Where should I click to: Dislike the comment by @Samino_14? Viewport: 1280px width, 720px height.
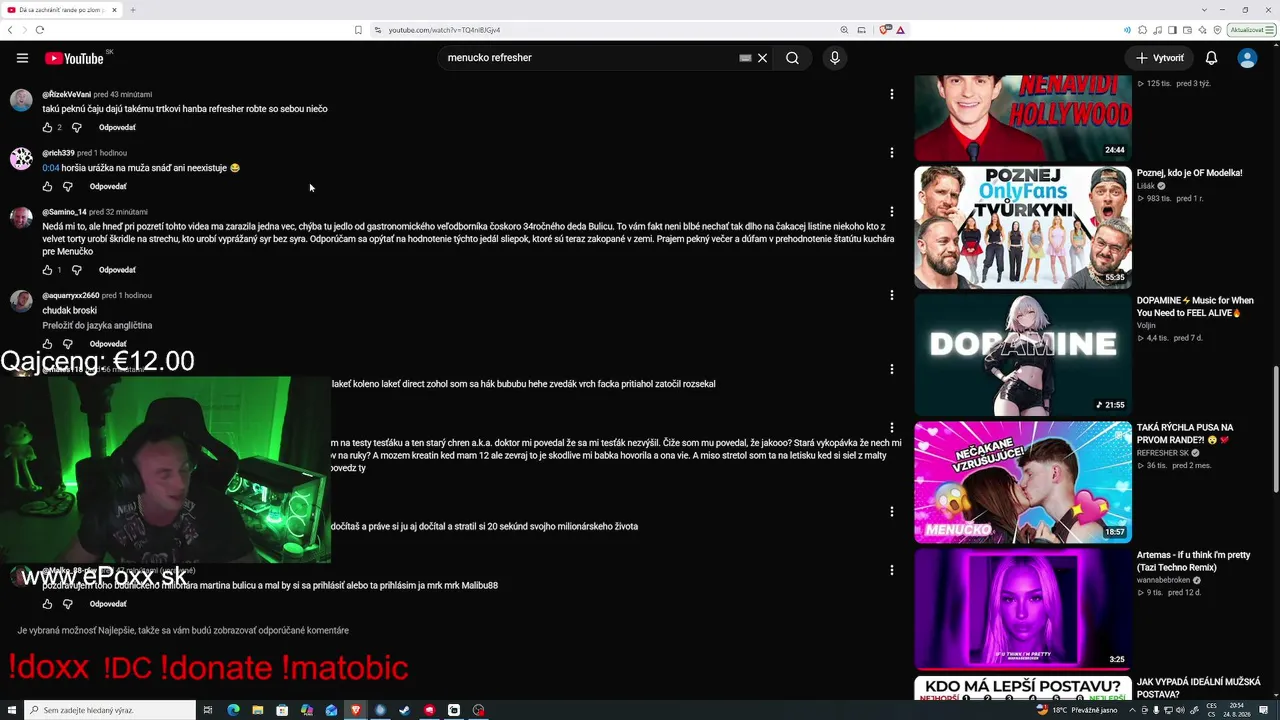[77, 270]
